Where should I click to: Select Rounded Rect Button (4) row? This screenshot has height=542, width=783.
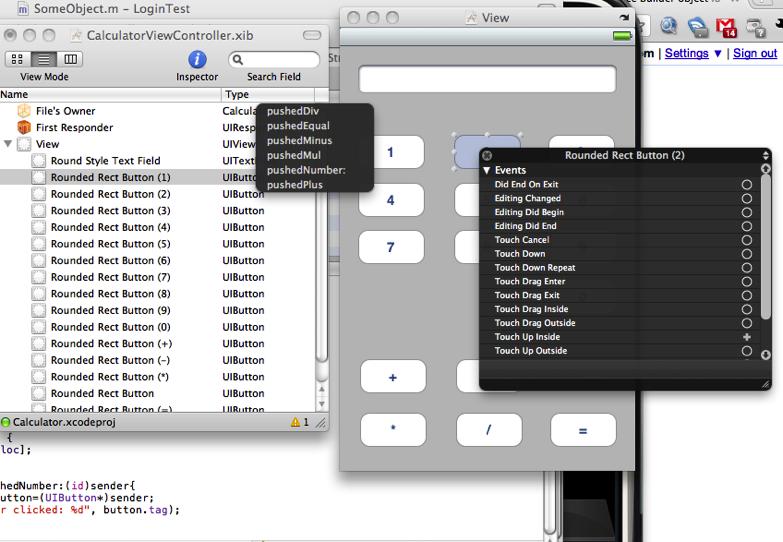pos(158,227)
